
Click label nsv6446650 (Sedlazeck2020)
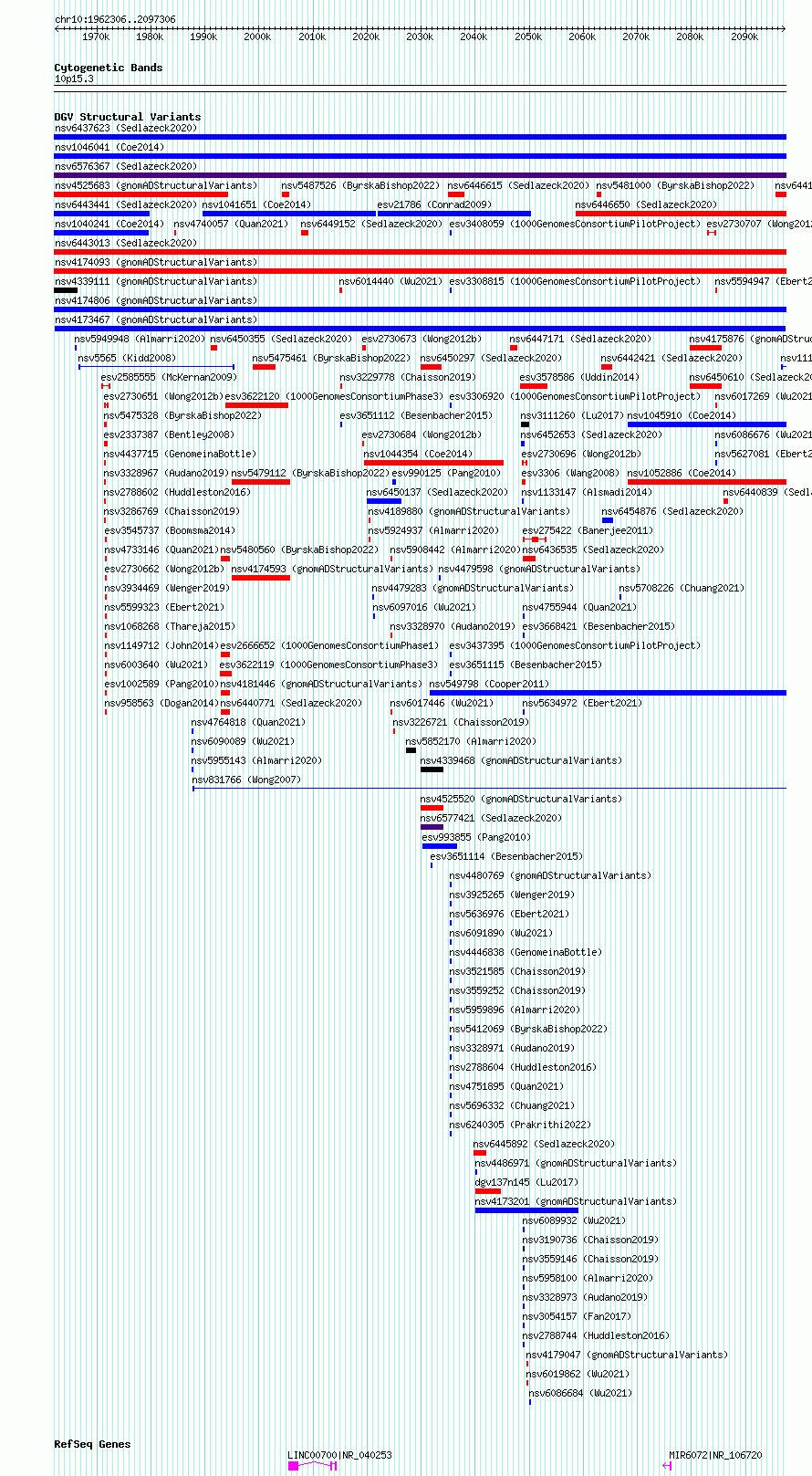647,205
